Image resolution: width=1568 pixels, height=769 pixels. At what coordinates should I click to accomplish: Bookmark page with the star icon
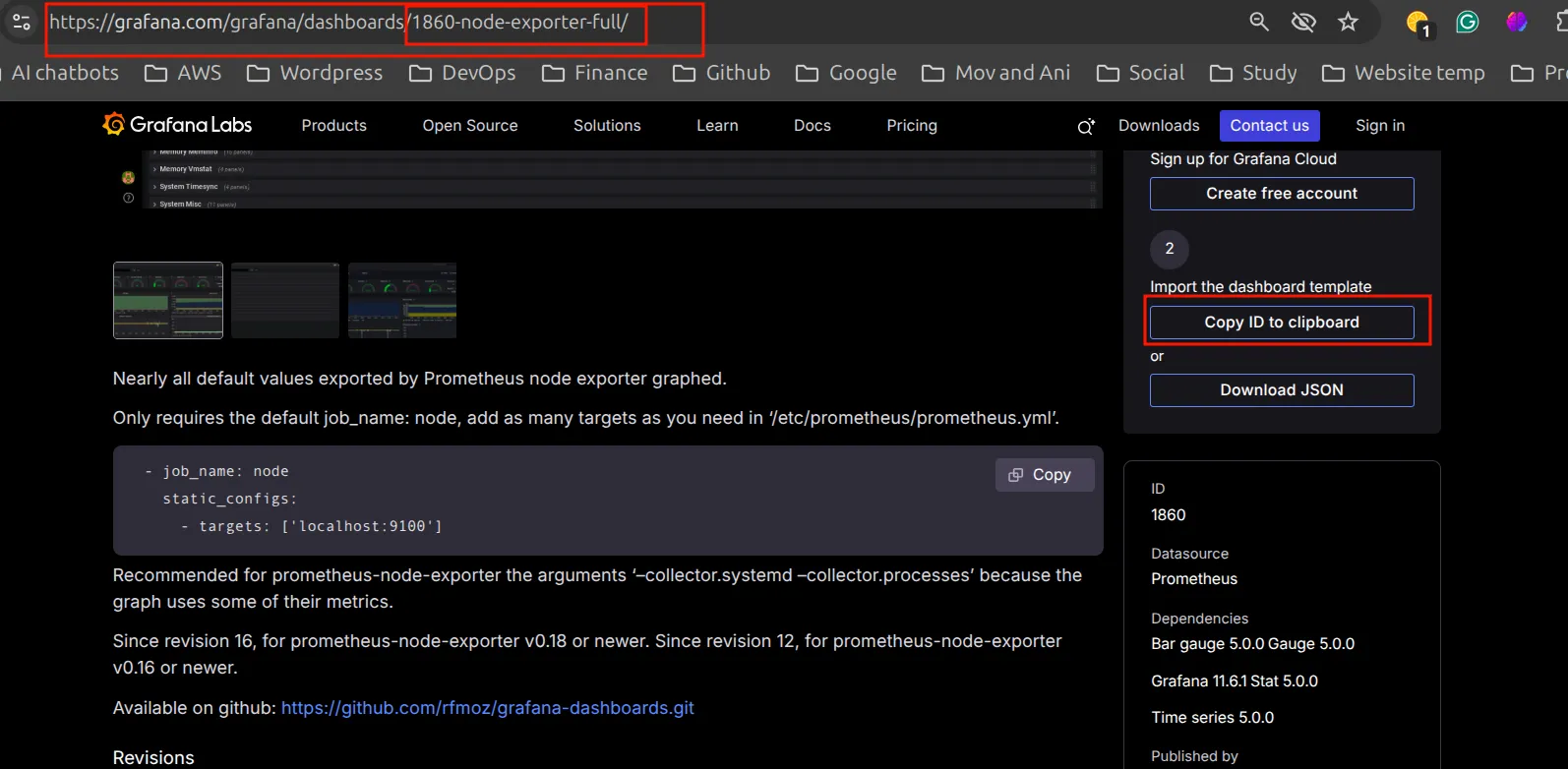click(1348, 22)
